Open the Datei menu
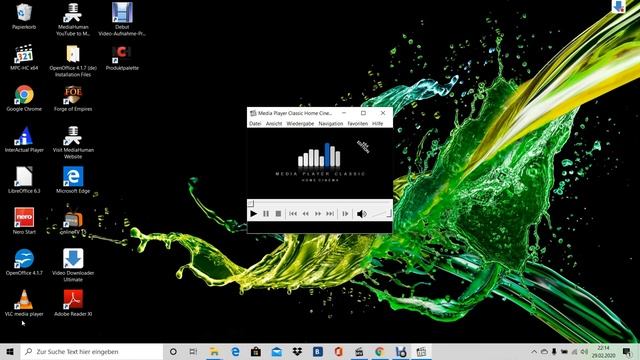Image resolution: width=640 pixels, height=360 pixels. pos(255,123)
